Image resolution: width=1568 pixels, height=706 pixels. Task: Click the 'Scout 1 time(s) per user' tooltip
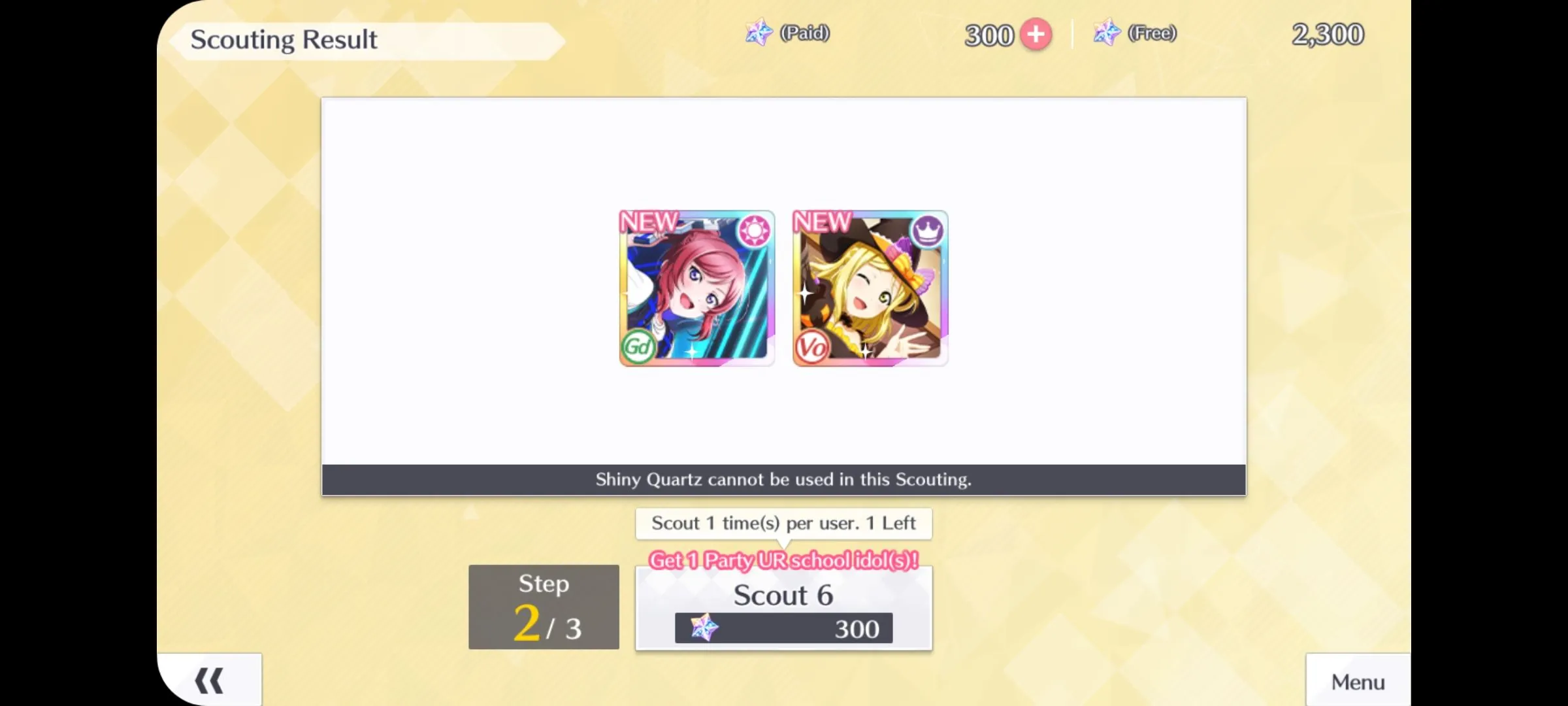(x=784, y=524)
